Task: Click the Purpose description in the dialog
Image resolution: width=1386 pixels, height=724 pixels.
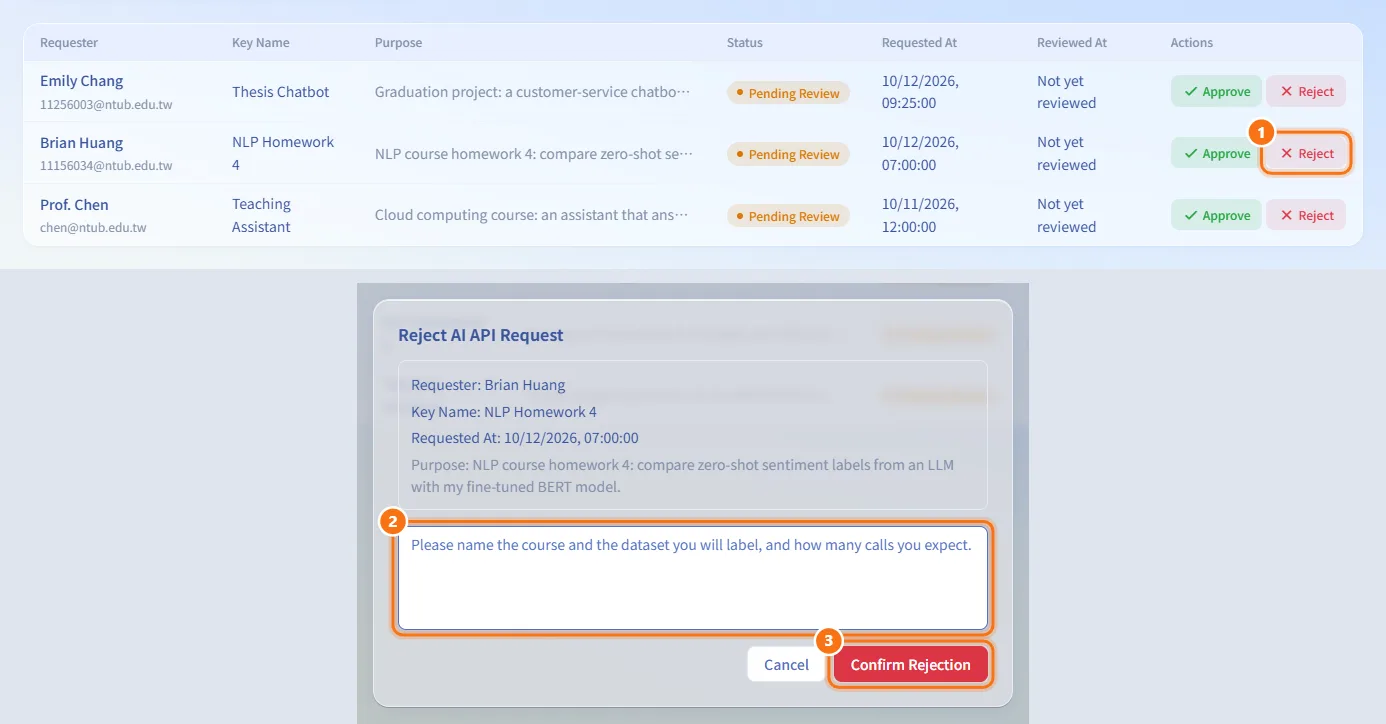Action: pos(683,476)
